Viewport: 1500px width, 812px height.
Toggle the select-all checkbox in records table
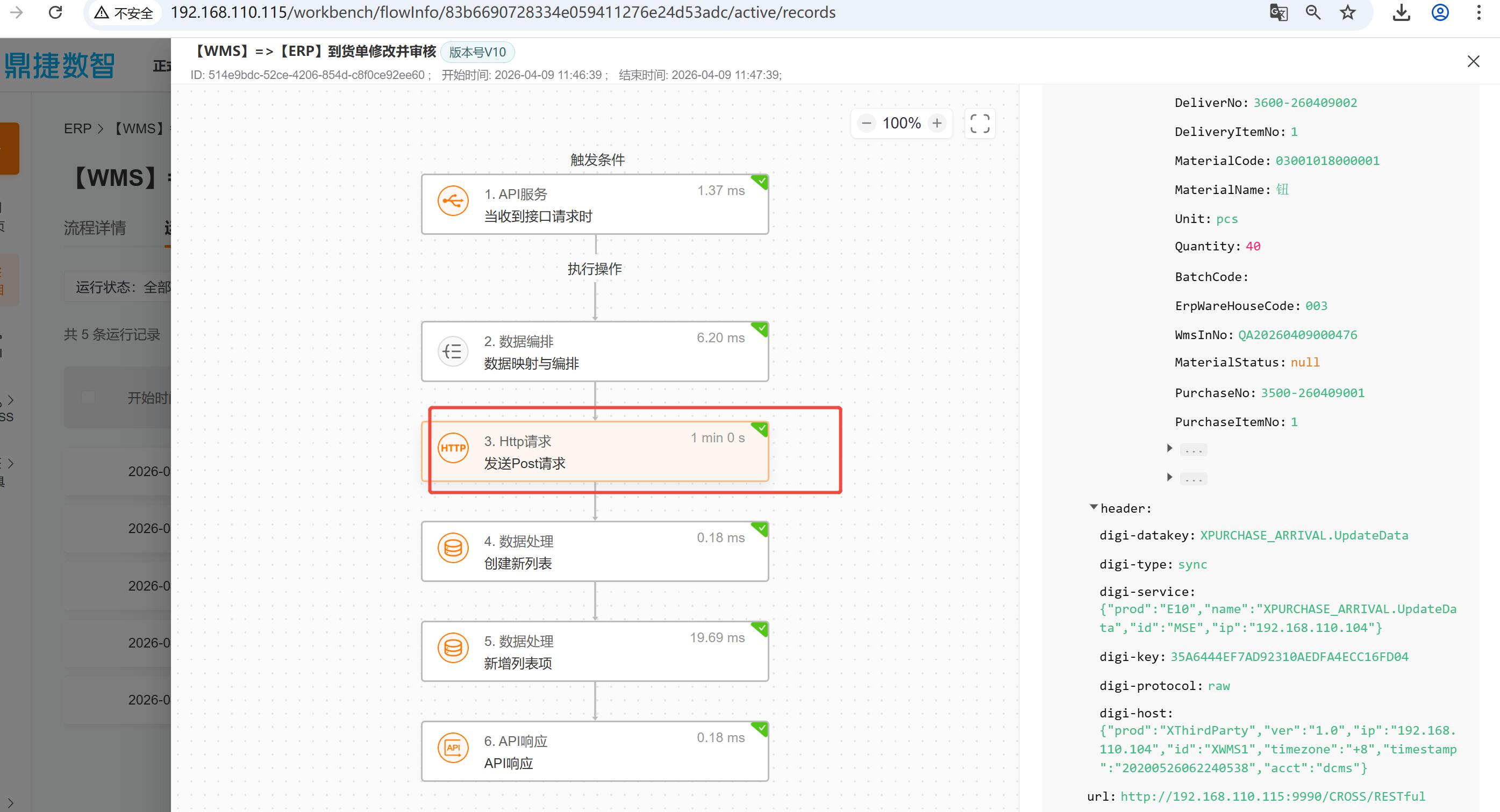point(88,398)
